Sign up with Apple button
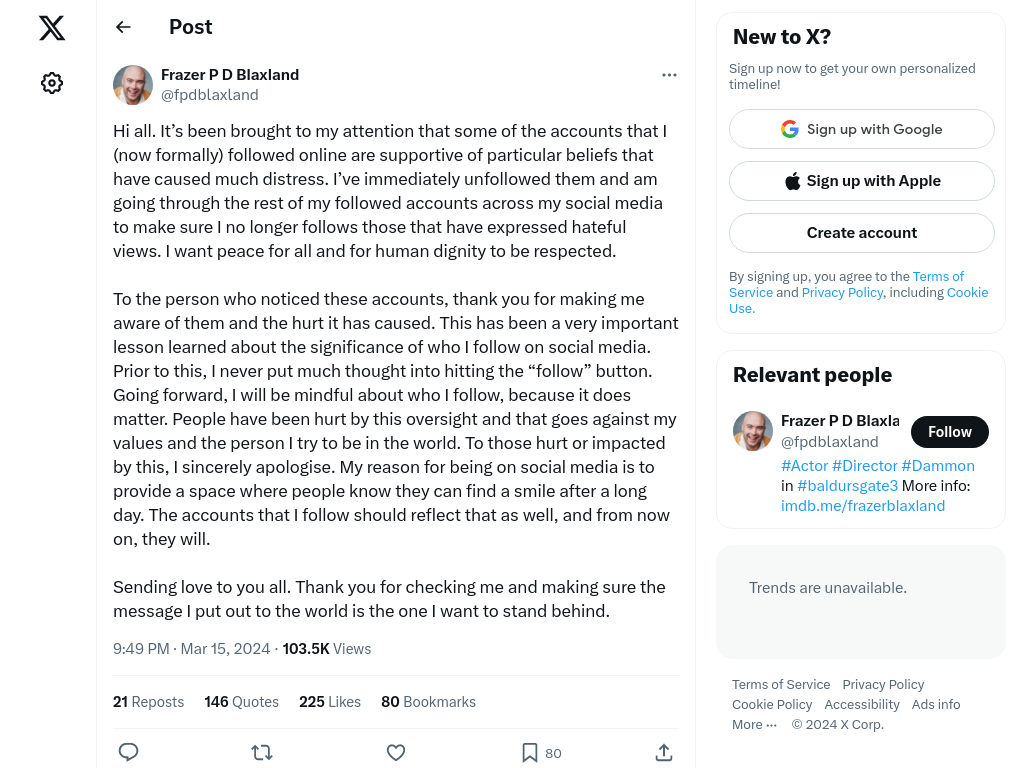The width and height of the screenshot is (1024, 768). click(861, 181)
